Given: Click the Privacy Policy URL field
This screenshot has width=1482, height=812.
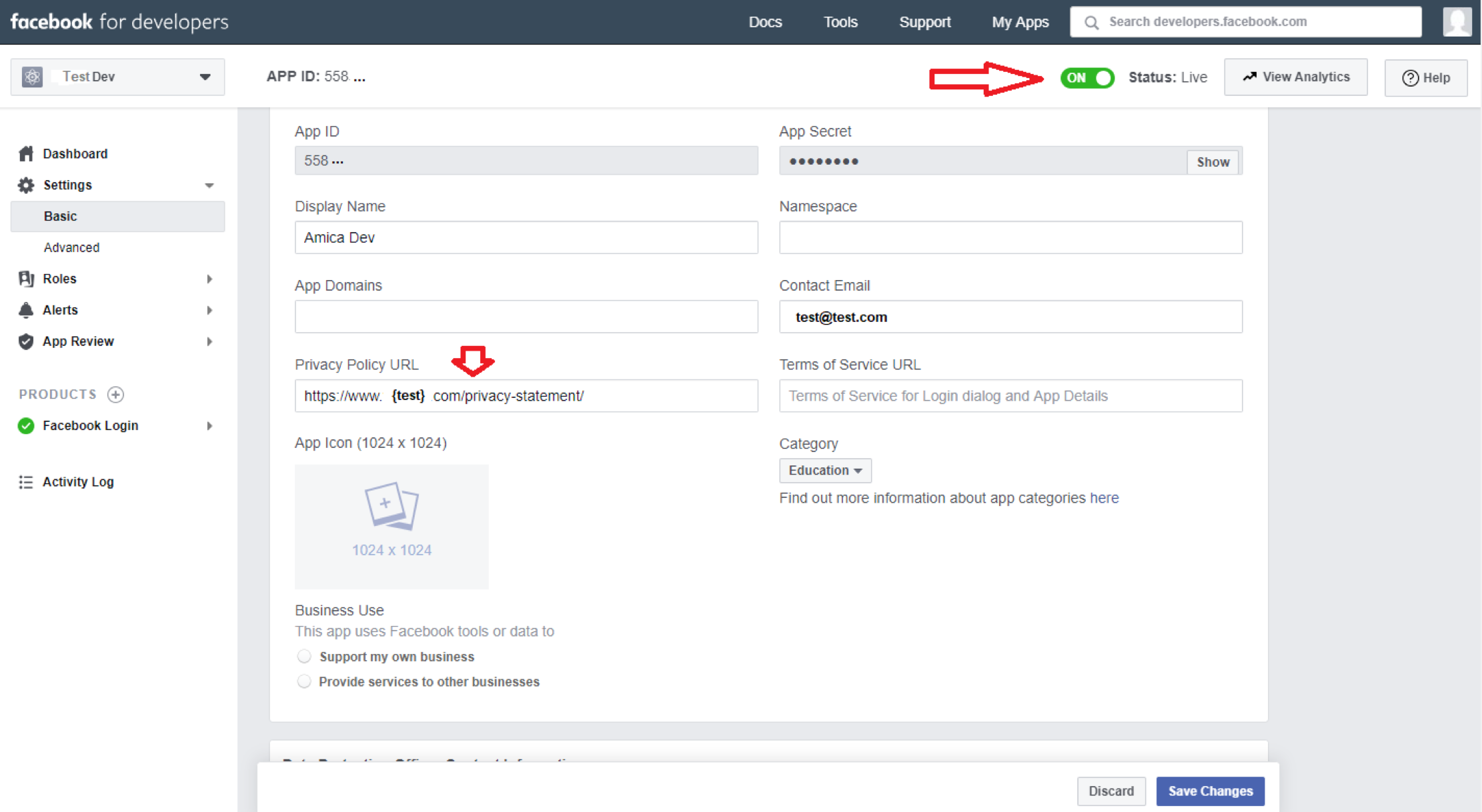Looking at the screenshot, I should [x=526, y=396].
